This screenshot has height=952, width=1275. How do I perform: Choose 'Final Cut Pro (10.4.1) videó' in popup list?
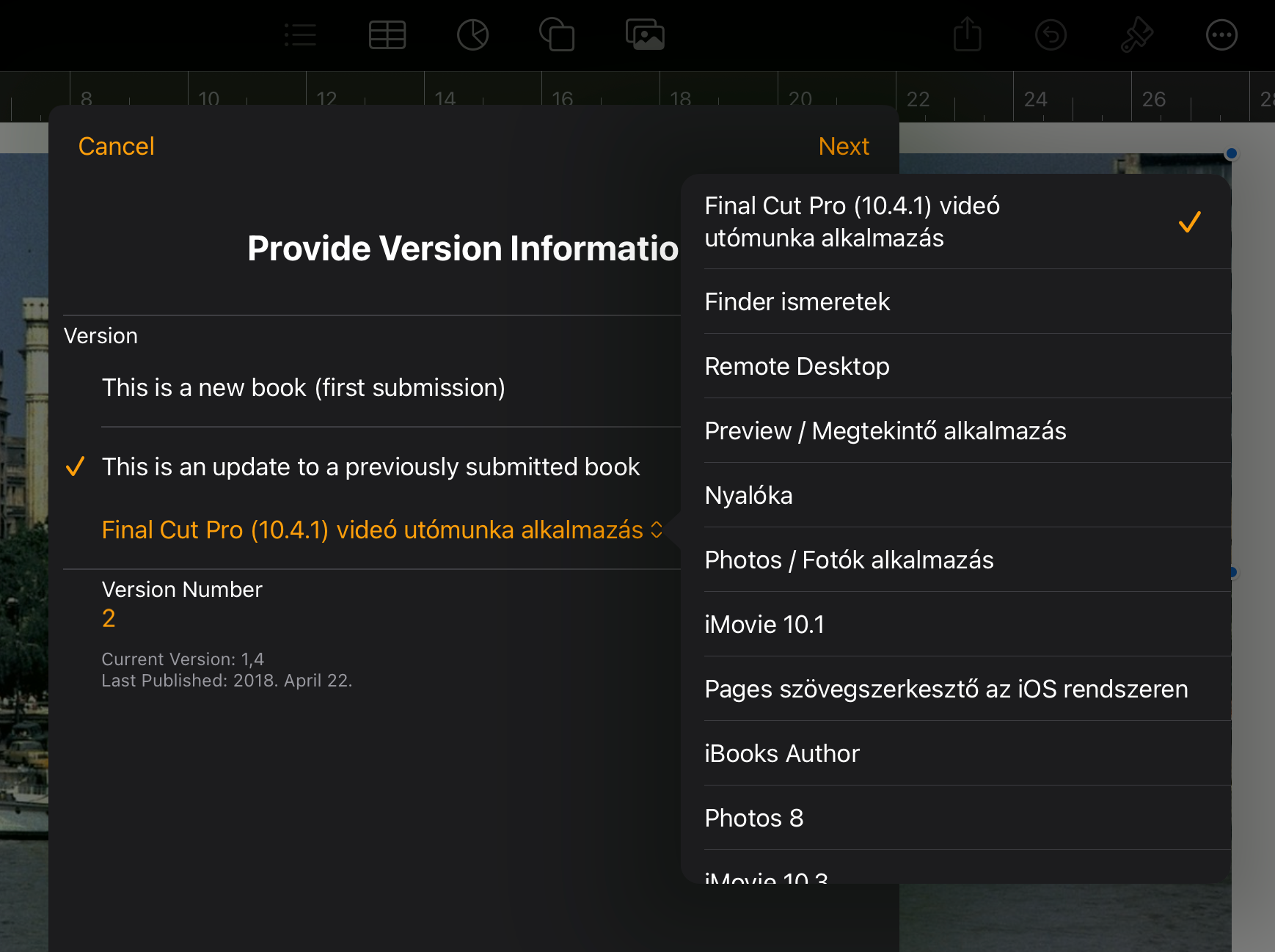[956, 221]
